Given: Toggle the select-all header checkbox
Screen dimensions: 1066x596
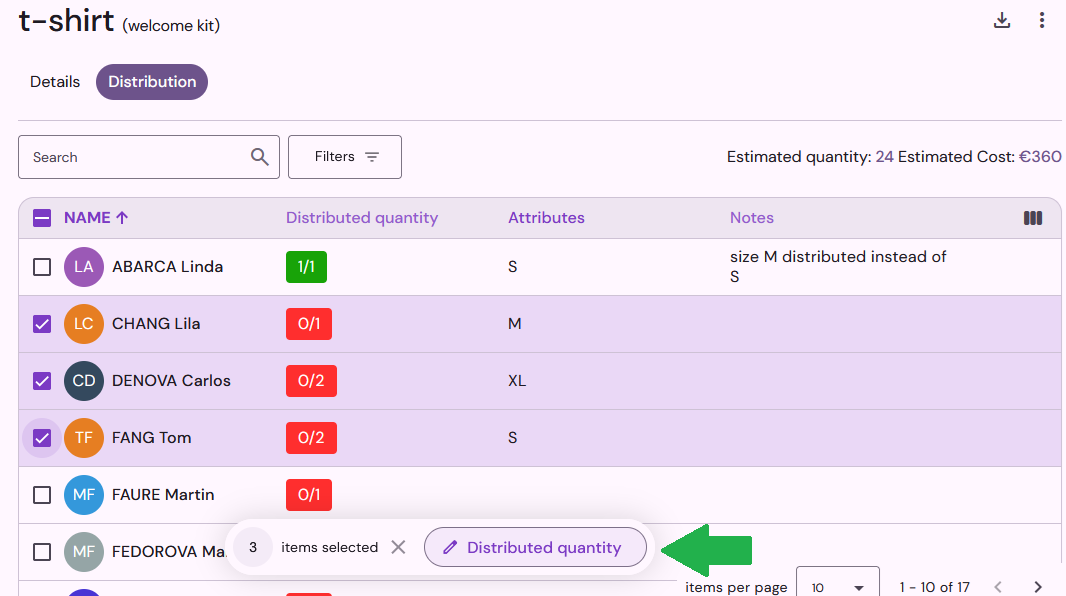Looking at the screenshot, I should click(42, 218).
